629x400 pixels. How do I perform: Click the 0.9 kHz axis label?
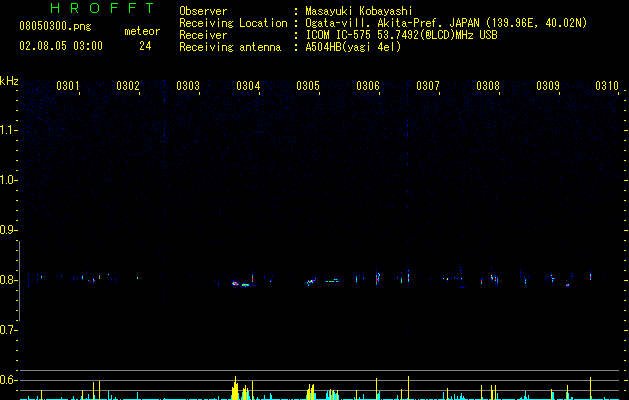click(8, 230)
